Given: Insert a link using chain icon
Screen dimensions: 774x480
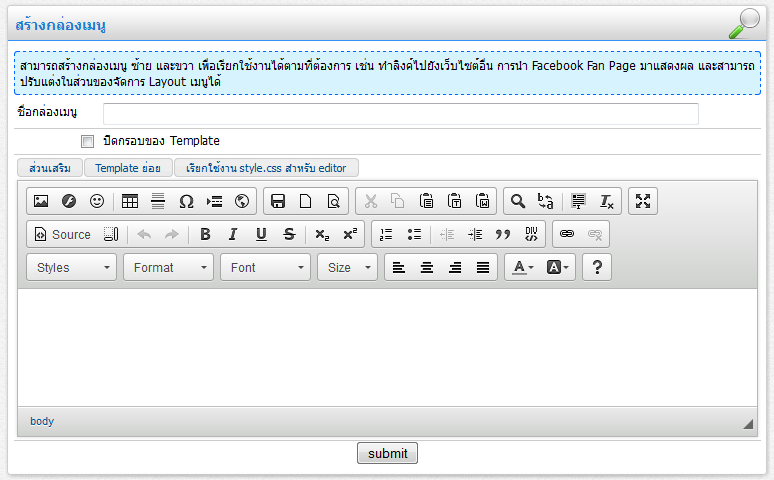Looking at the screenshot, I should pyautogui.click(x=567, y=234).
